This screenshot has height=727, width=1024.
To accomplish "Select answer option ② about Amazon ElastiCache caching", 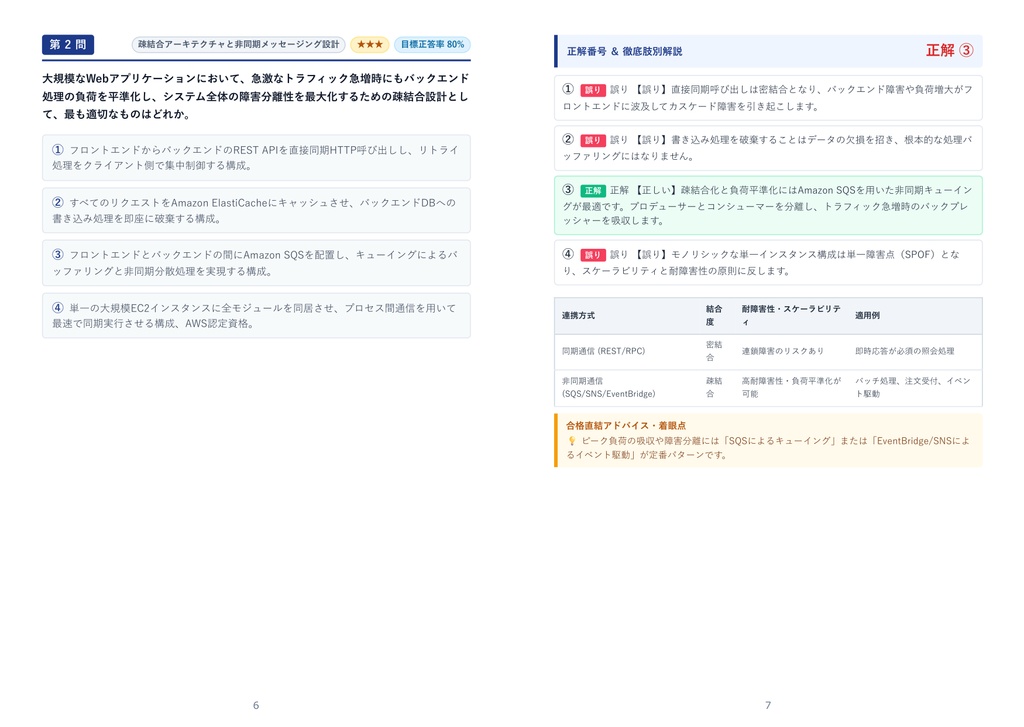I will 256,210.
